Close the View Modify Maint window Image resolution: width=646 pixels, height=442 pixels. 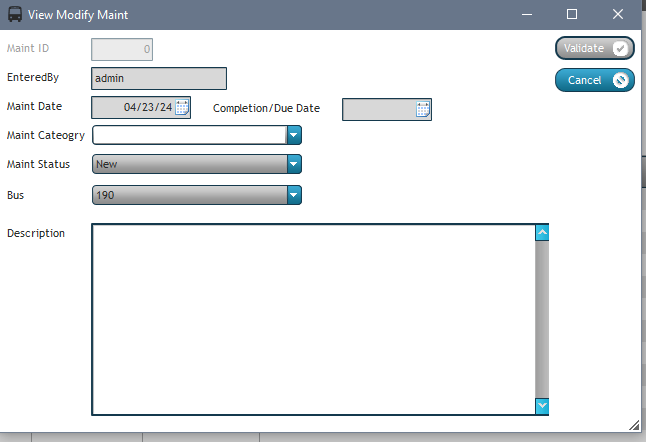(619, 15)
